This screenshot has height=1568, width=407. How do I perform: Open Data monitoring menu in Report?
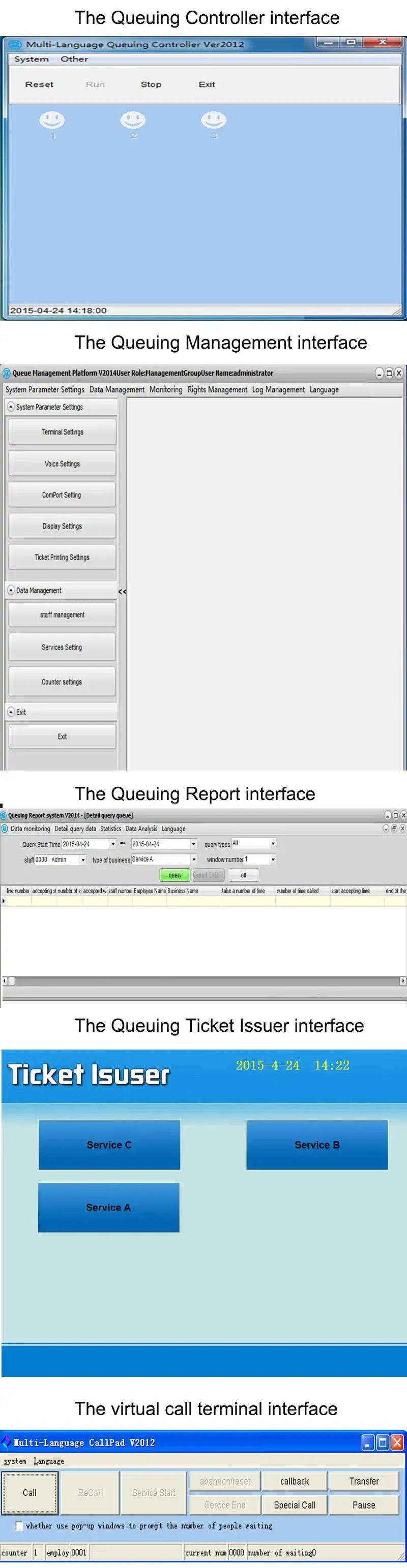31,828
